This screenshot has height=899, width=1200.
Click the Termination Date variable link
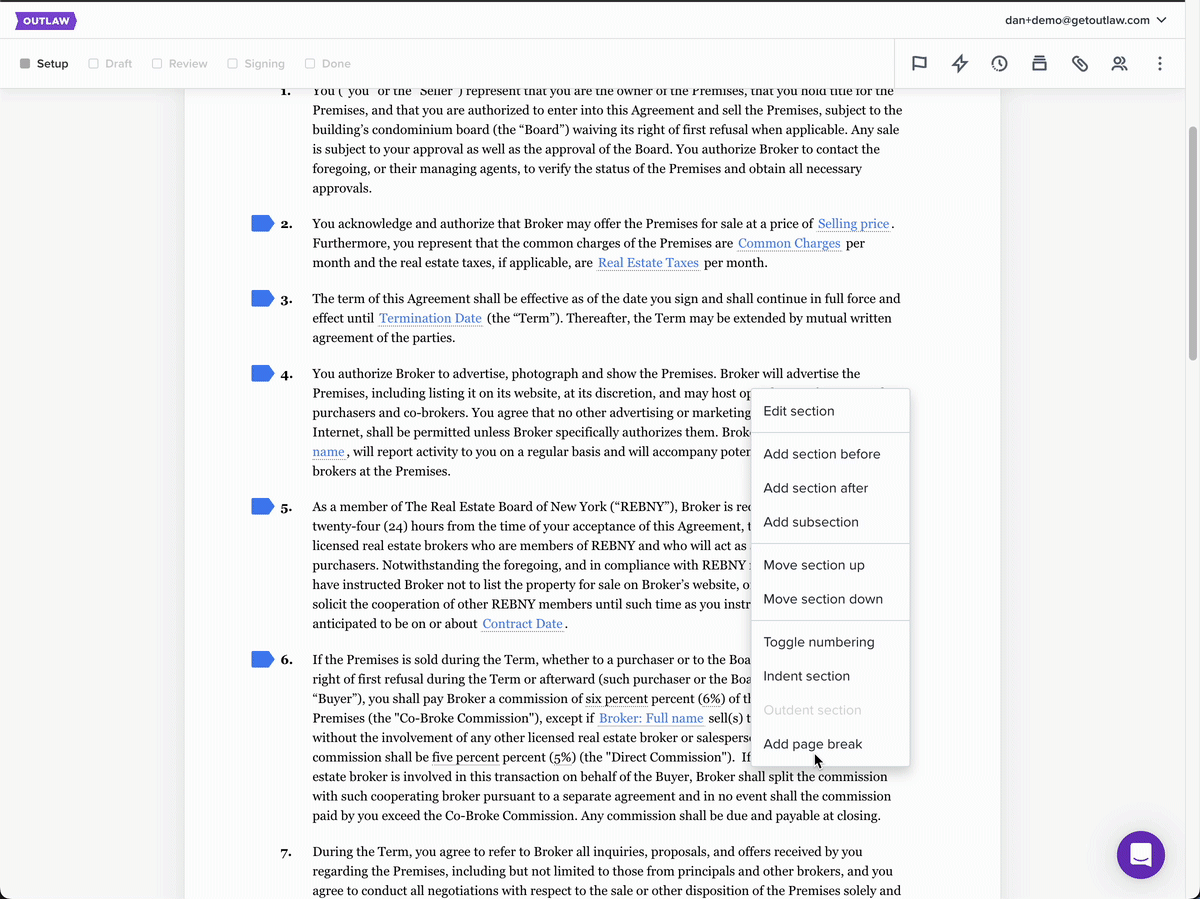pos(430,319)
